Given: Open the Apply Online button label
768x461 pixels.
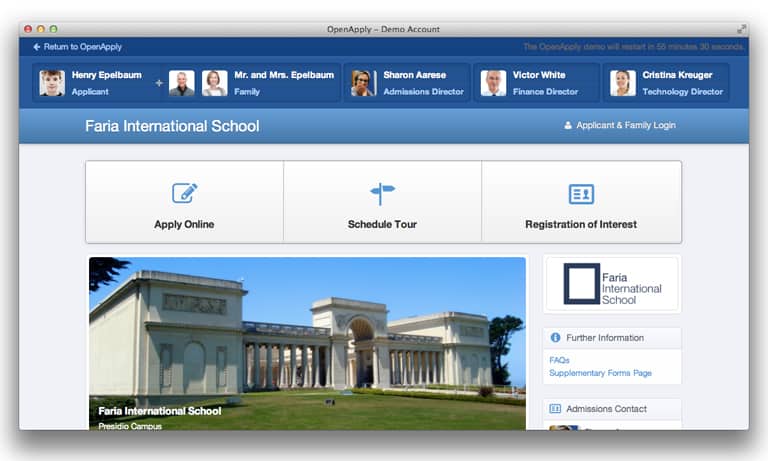Looking at the screenshot, I should (x=184, y=224).
